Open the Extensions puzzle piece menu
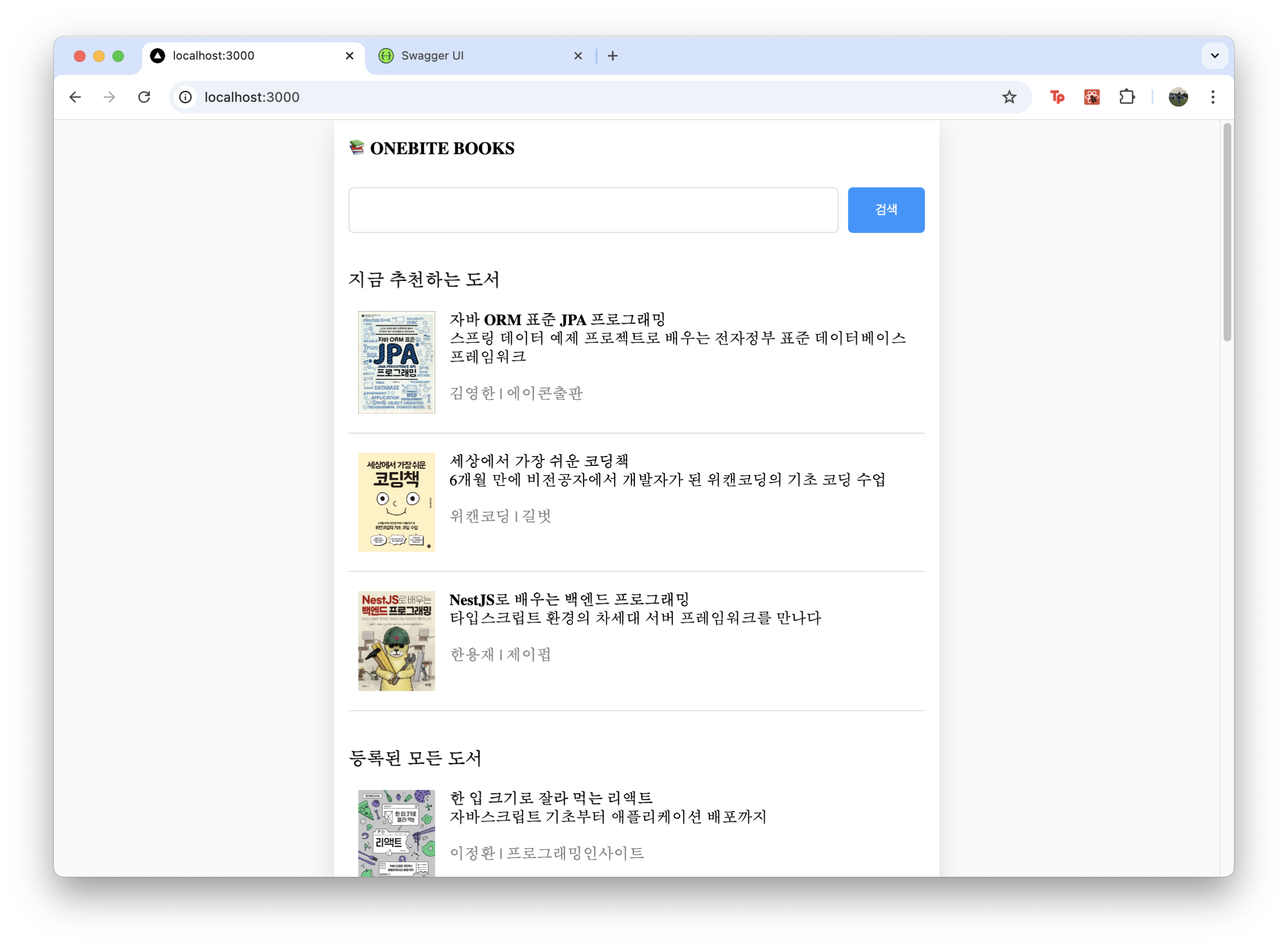The width and height of the screenshot is (1288, 948). tap(1127, 97)
